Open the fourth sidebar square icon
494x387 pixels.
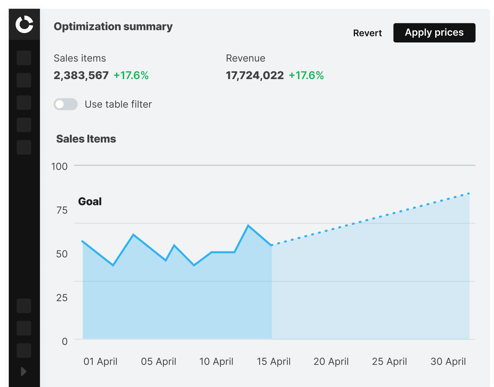coord(24,125)
